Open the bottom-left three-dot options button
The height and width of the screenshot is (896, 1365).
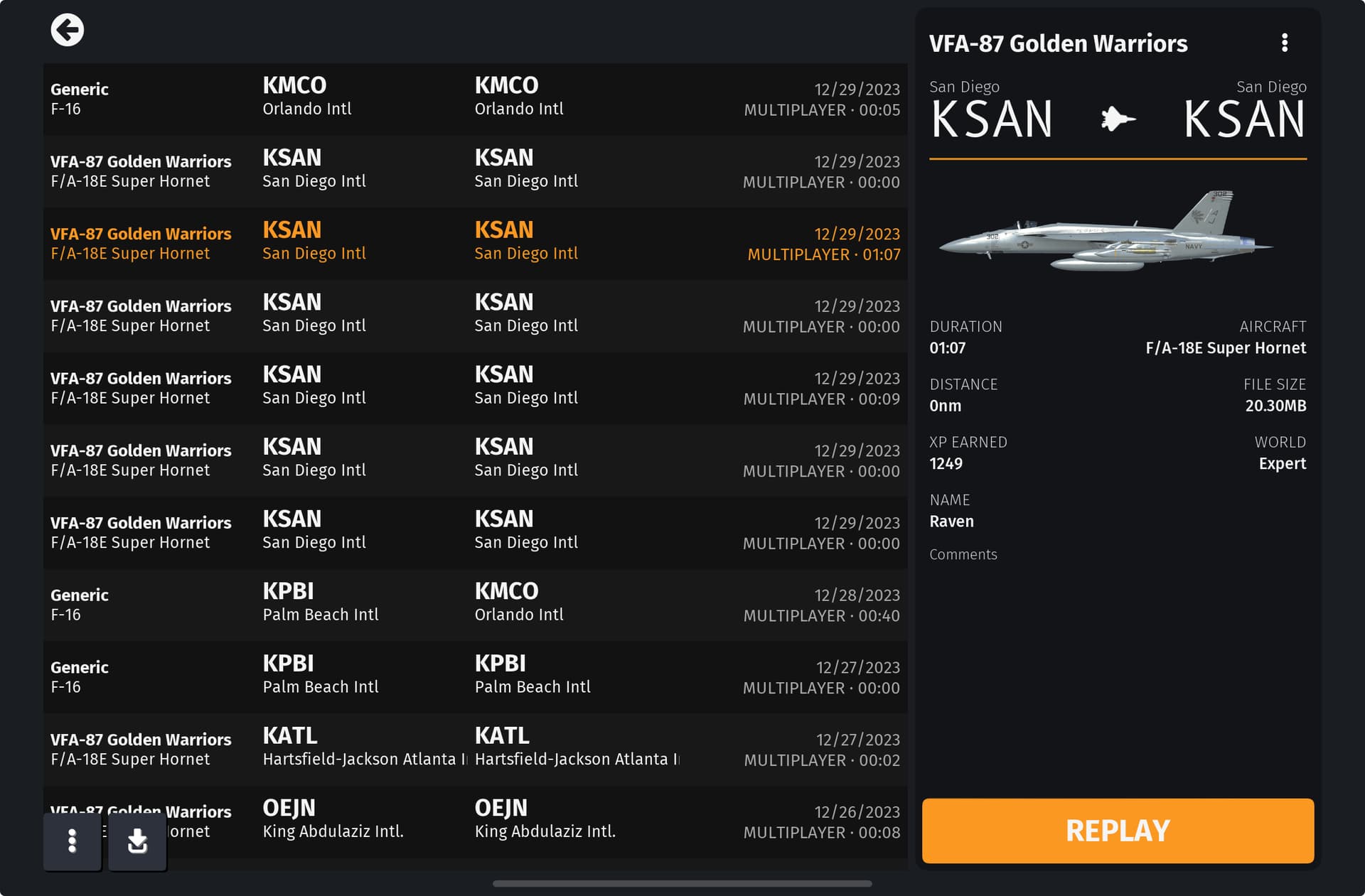72,841
